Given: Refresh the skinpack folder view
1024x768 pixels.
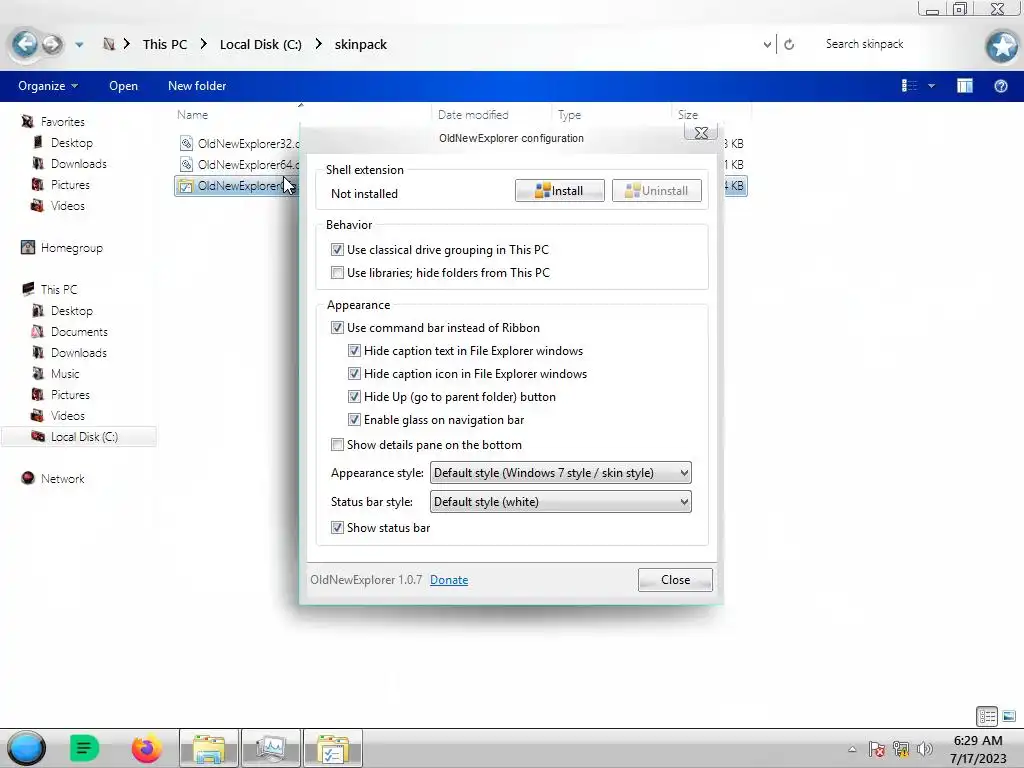Looking at the screenshot, I should [789, 44].
